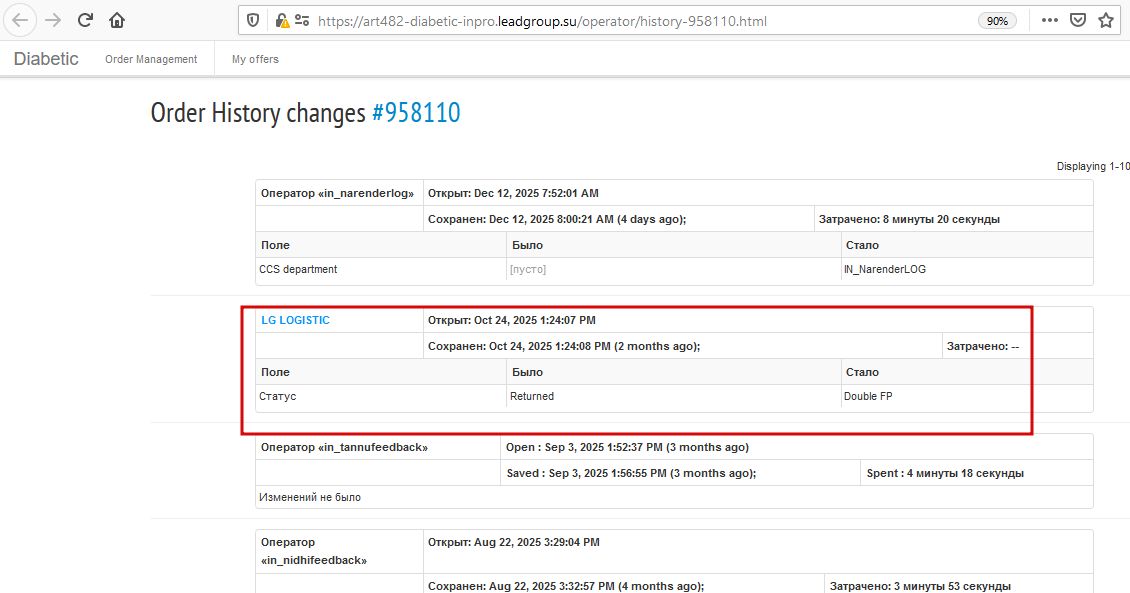Open site permissions icon in address bar
The image size is (1130, 593).
click(x=302, y=21)
